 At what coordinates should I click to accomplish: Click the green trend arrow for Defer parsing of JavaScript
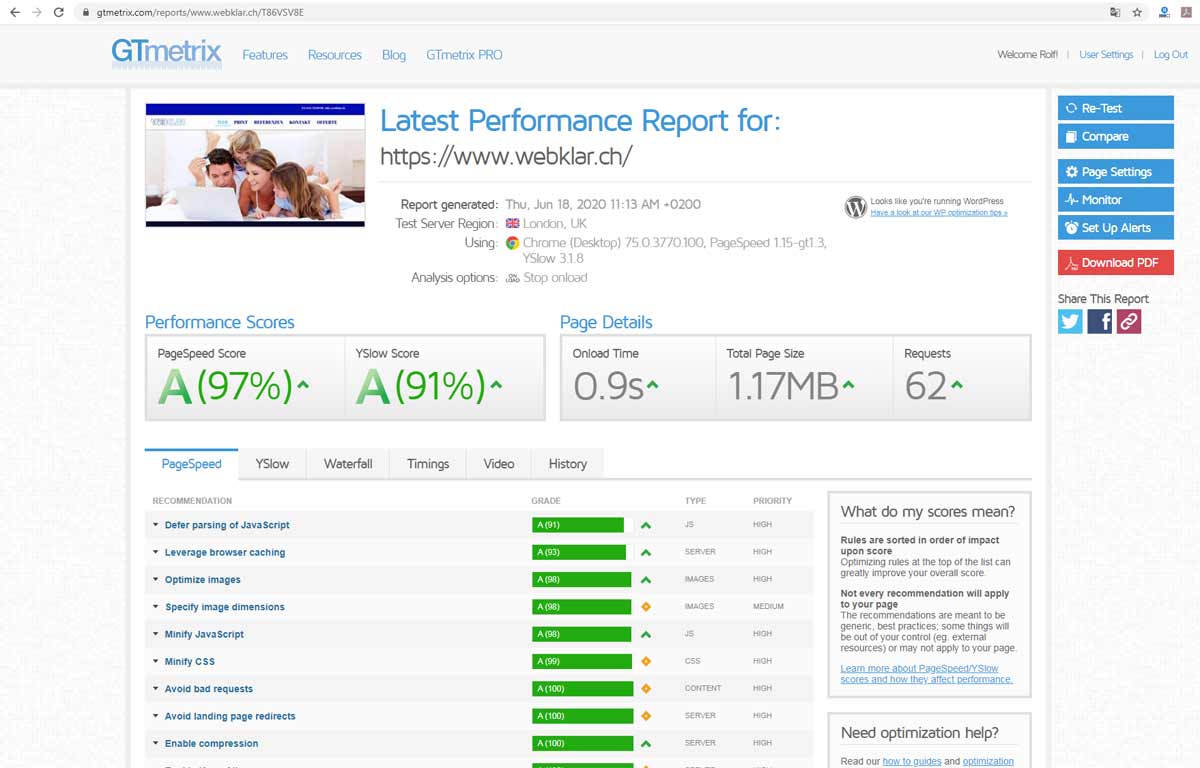click(646, 525)
